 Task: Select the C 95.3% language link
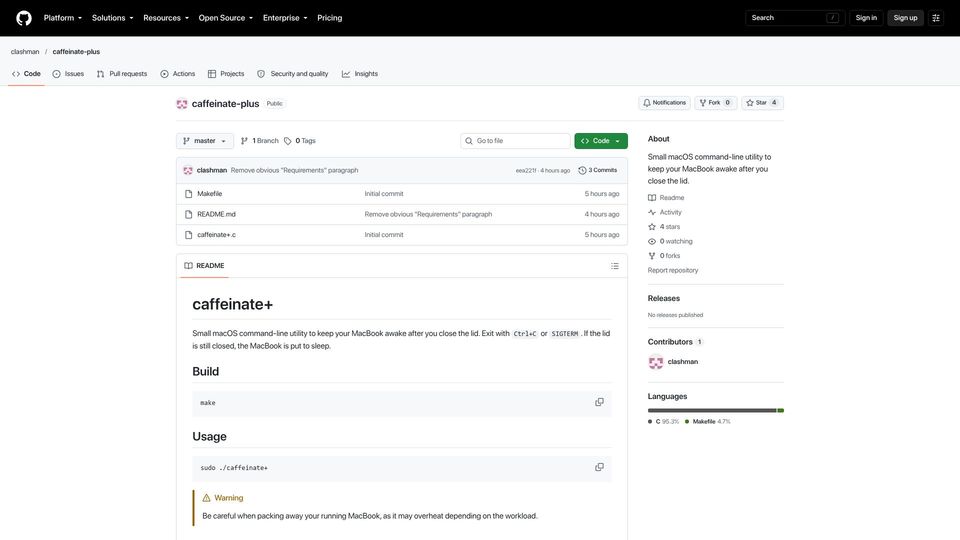664,422
